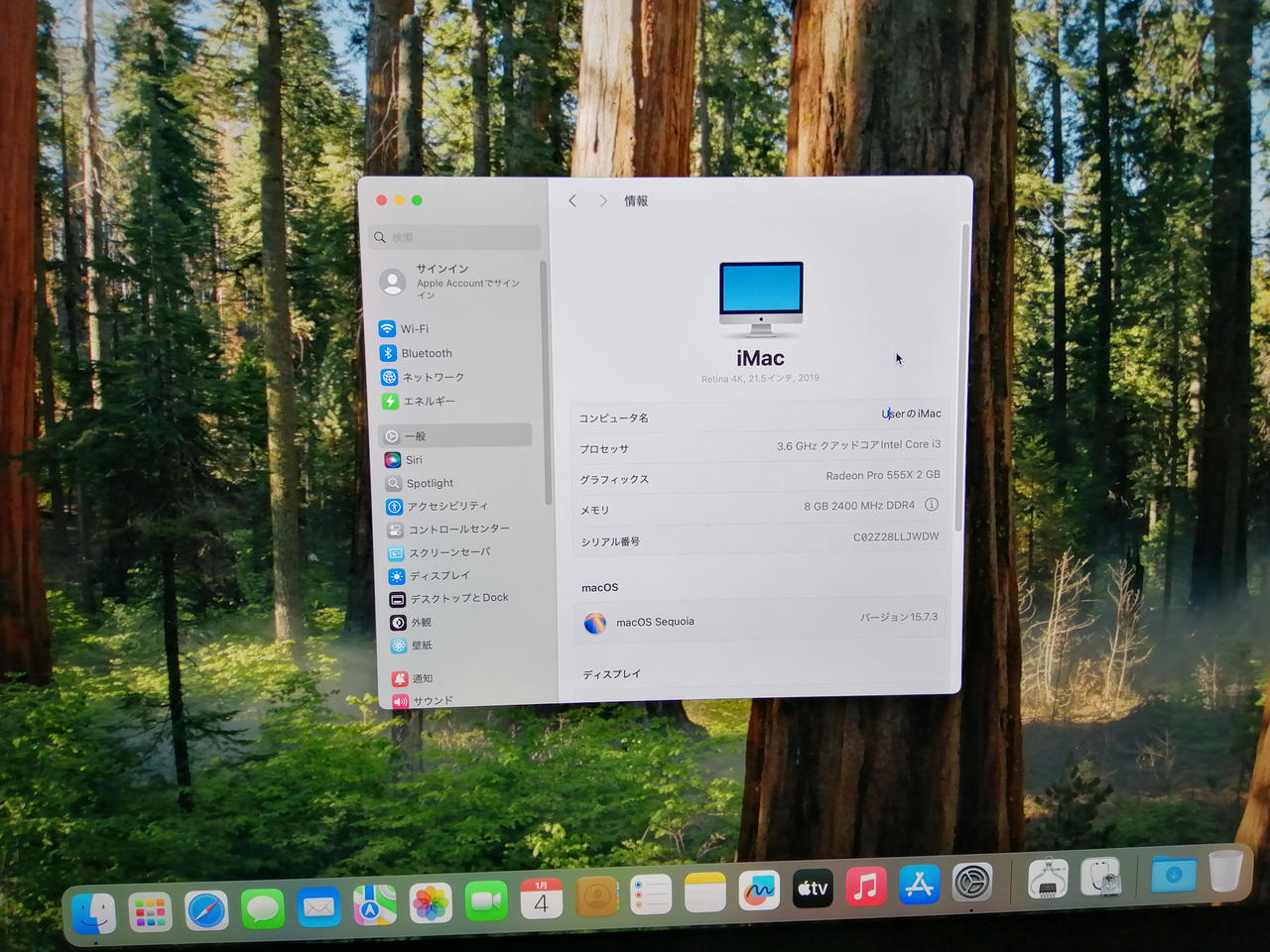Open Bluetooth settings in sidebar
This screenshot has height=952, width=1270.
pos(426,353)
